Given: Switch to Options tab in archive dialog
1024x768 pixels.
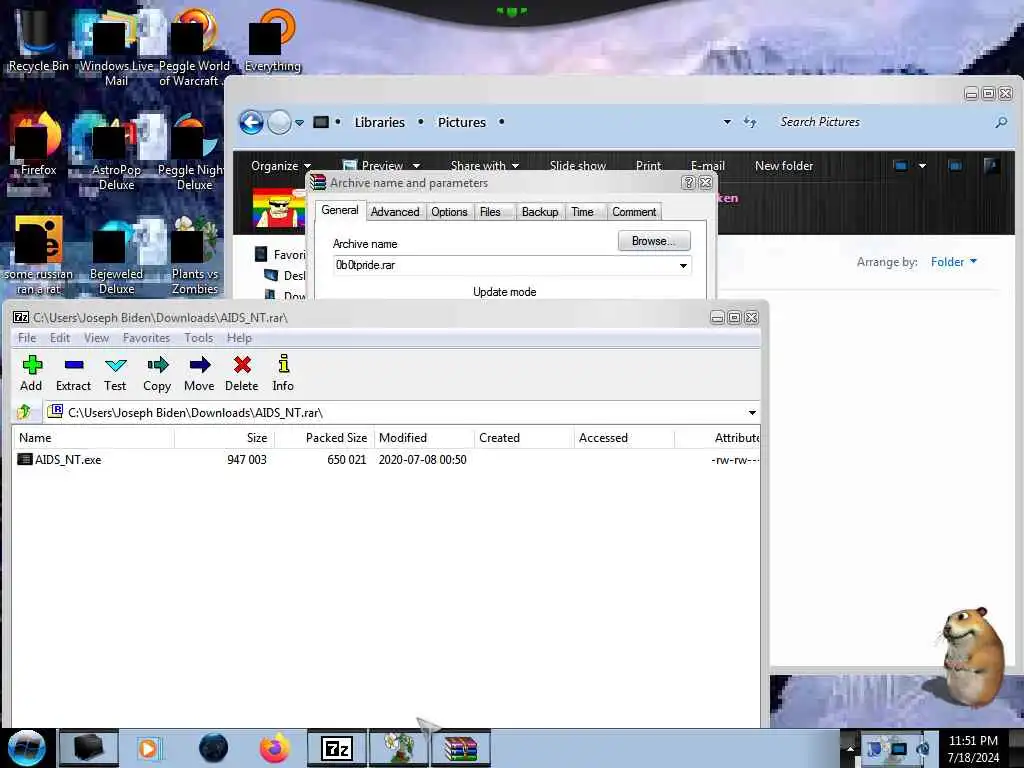Looking at the screenshot, I should pos(449,212).
